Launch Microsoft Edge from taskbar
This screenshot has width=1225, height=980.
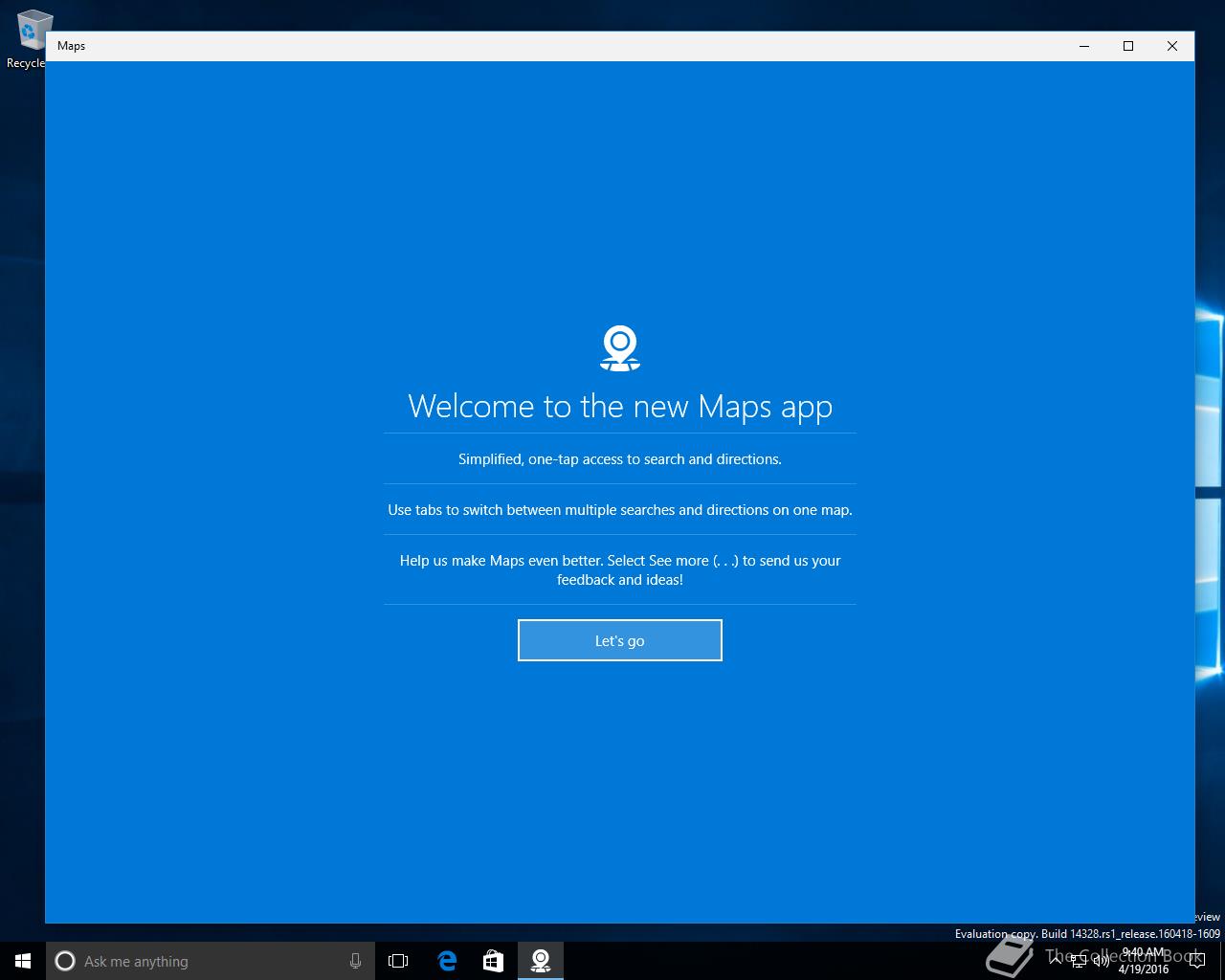click(446, 961)
